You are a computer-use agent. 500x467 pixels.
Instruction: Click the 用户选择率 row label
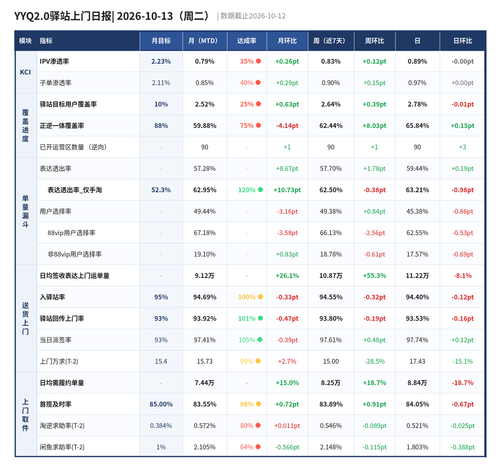56,211
